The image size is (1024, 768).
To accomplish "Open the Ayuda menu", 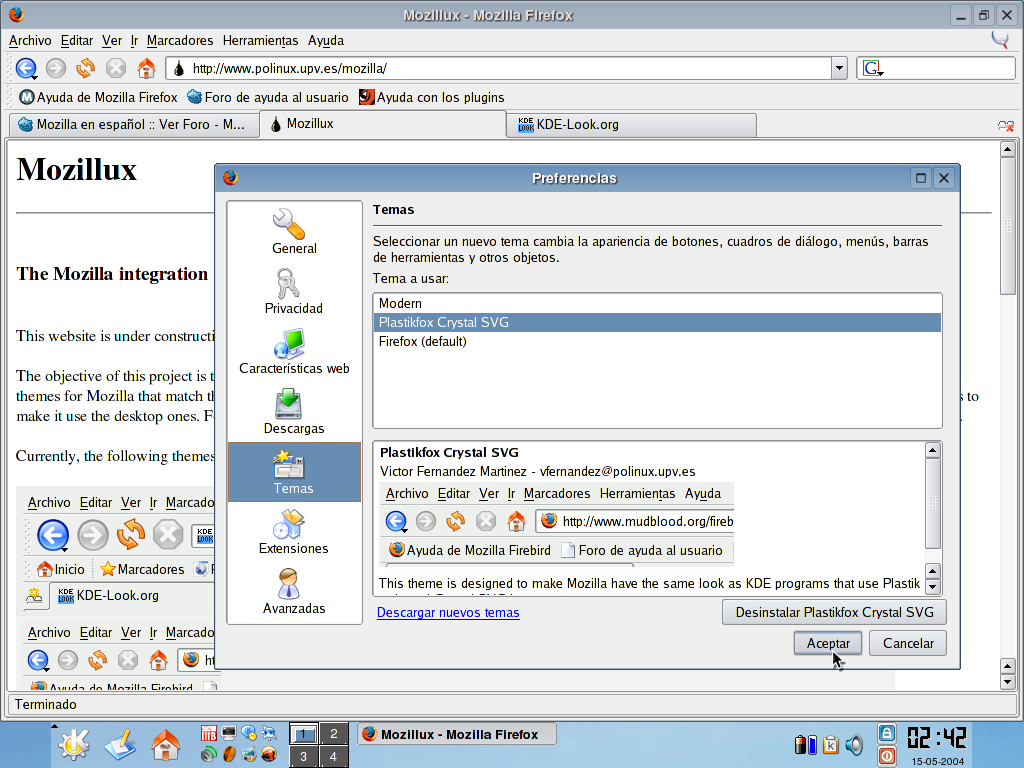I will (326, 40).
